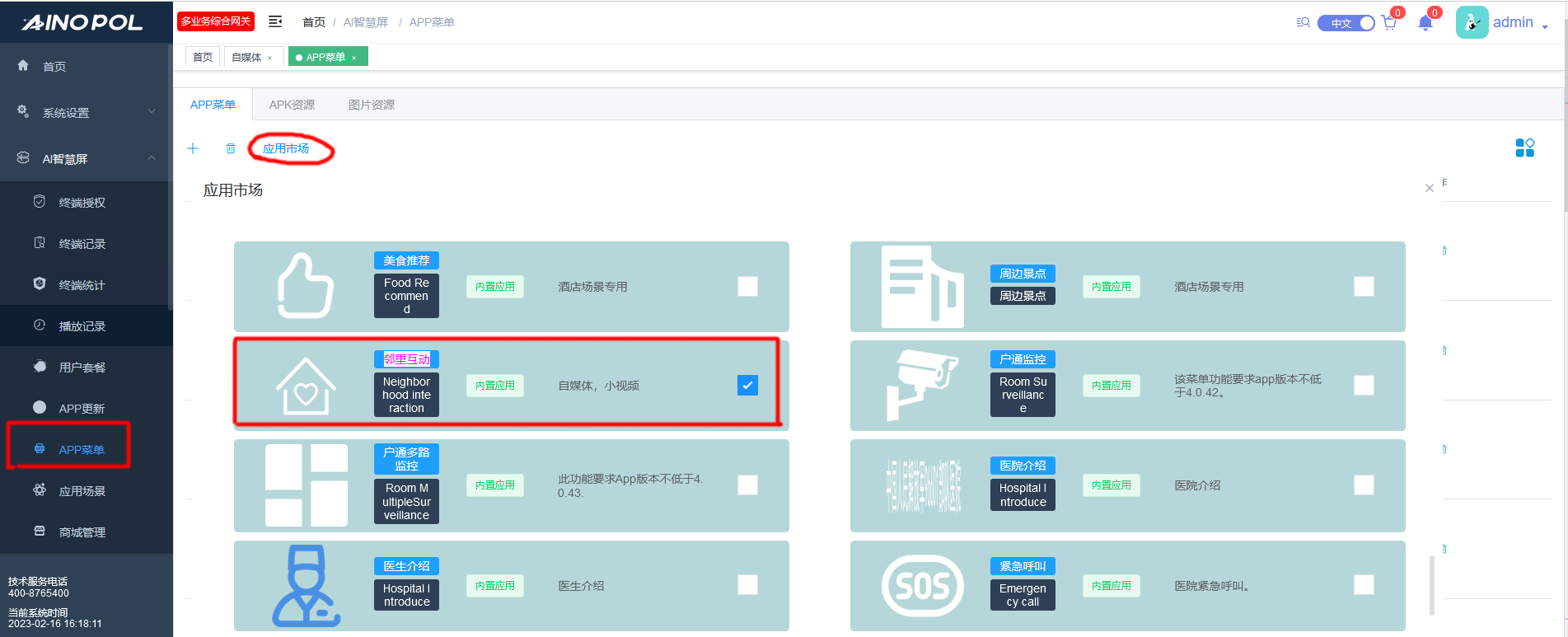Viewport: 1568px width, 637px height.
Task: Click the menu search icon in header
Action: [1303, 23]
